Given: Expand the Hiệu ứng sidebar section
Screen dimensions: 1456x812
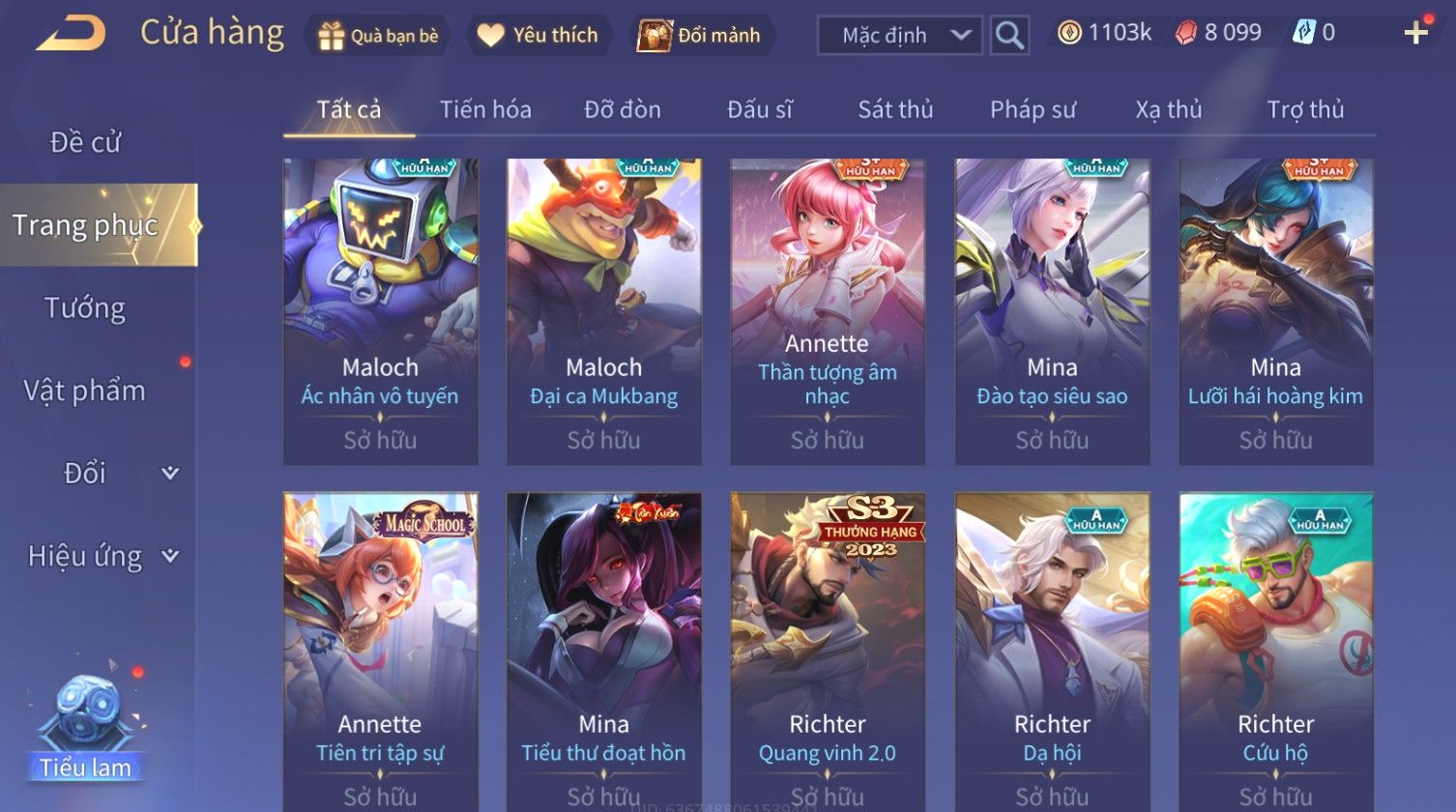Looking at the screenshot, I should pyautogui.click(x=170, y=556).
